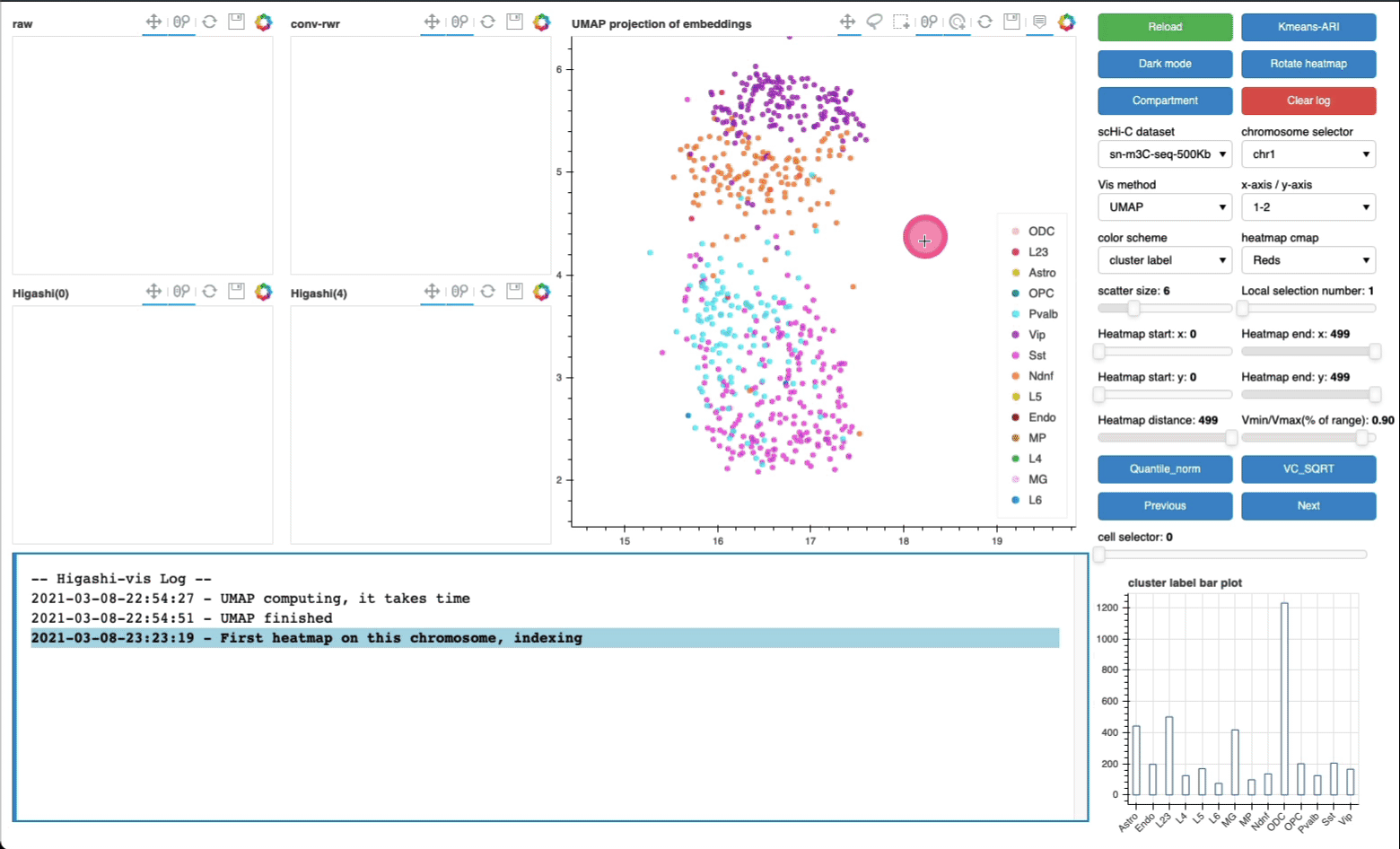The image size is (1400, 849).
Task: Select the Lasso Select tool in UMAP toolbar
Action: pos(874,22)
